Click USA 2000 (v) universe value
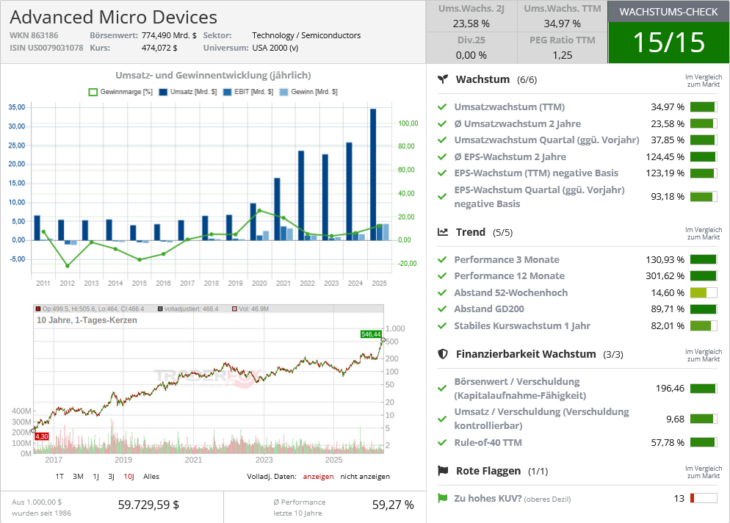 tap(275, 48)
